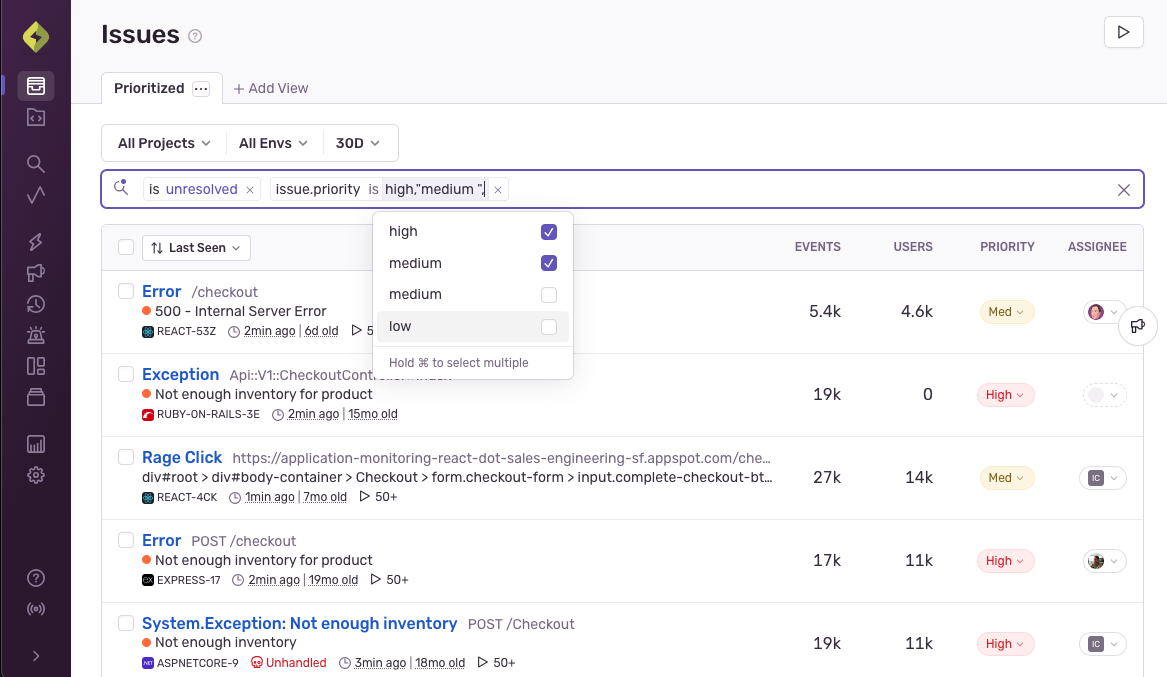1167x677 pixels.
Task: Expand the sidebar with bottom chevron
Action: (x=36, y=656)
